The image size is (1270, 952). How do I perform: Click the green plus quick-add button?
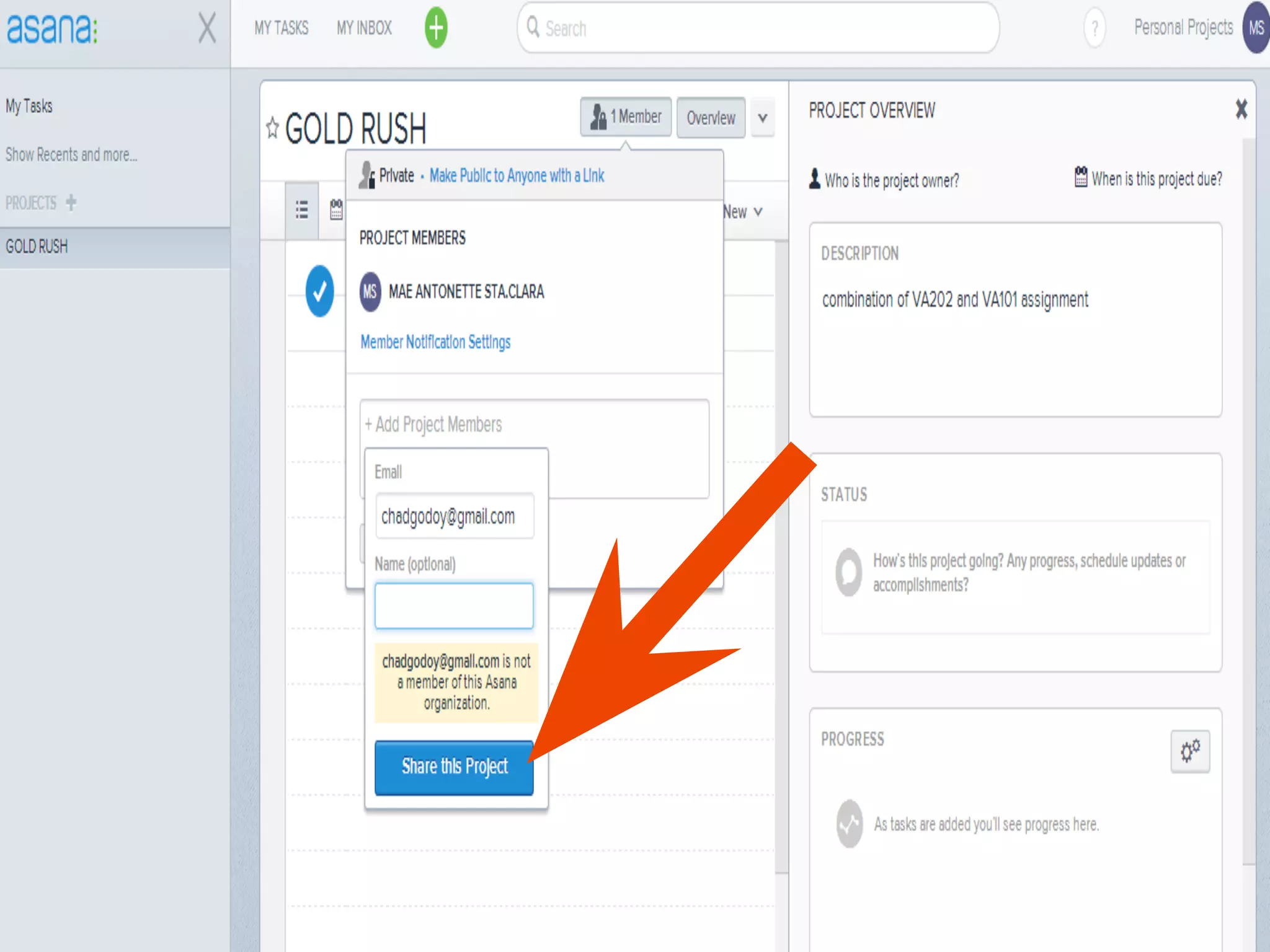436,28
